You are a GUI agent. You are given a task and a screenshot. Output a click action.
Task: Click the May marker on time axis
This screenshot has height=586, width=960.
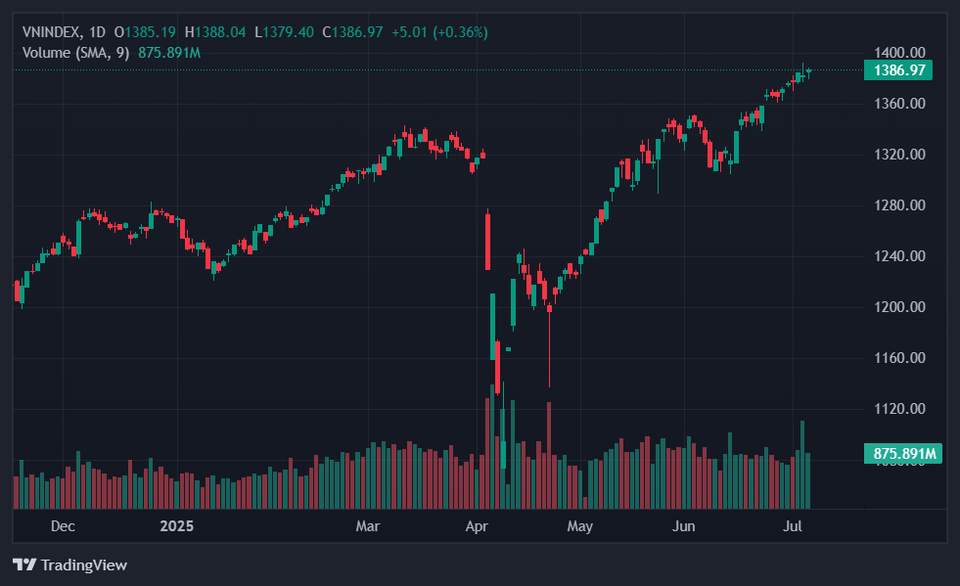tap(579, 526)
